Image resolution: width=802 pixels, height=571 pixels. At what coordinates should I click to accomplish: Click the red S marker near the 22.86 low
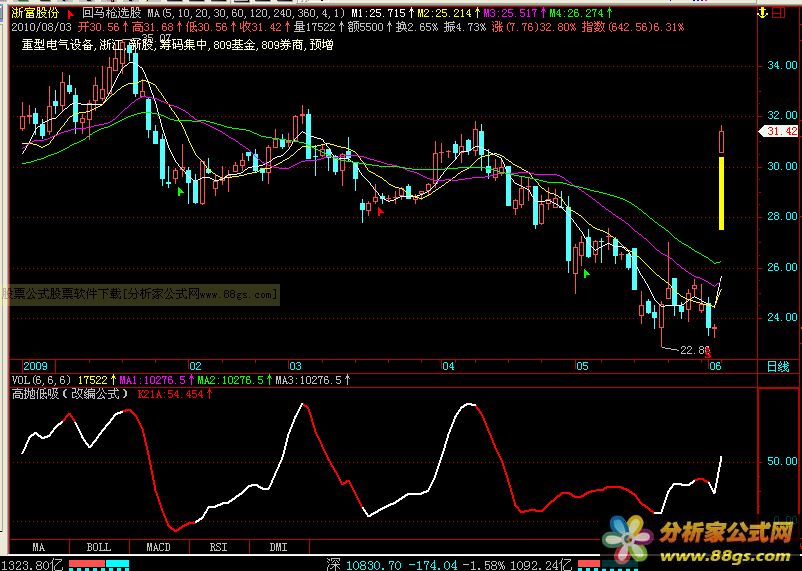click(708, 353)
